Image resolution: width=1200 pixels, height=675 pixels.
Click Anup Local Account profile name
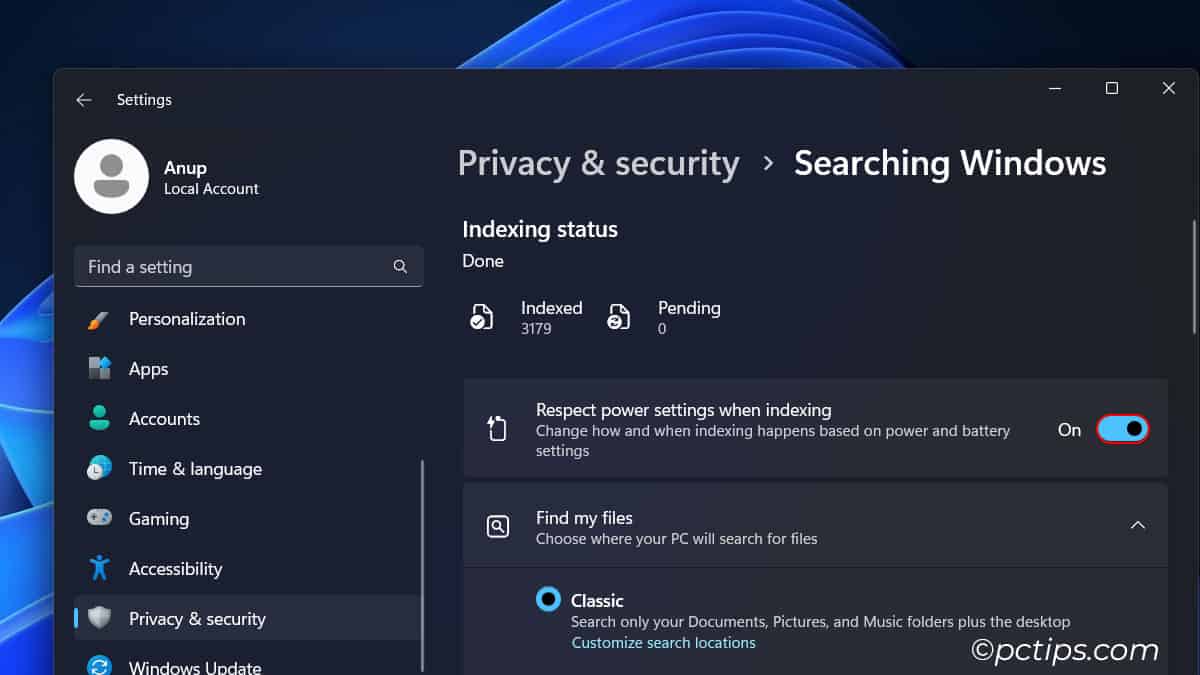click(211, 177)
